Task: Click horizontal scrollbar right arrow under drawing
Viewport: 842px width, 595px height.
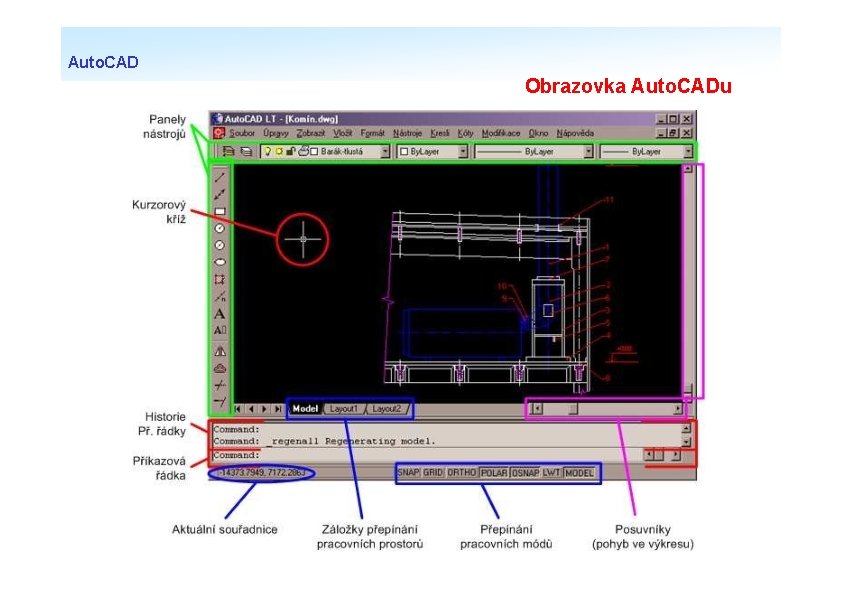Action: (678, 409)
